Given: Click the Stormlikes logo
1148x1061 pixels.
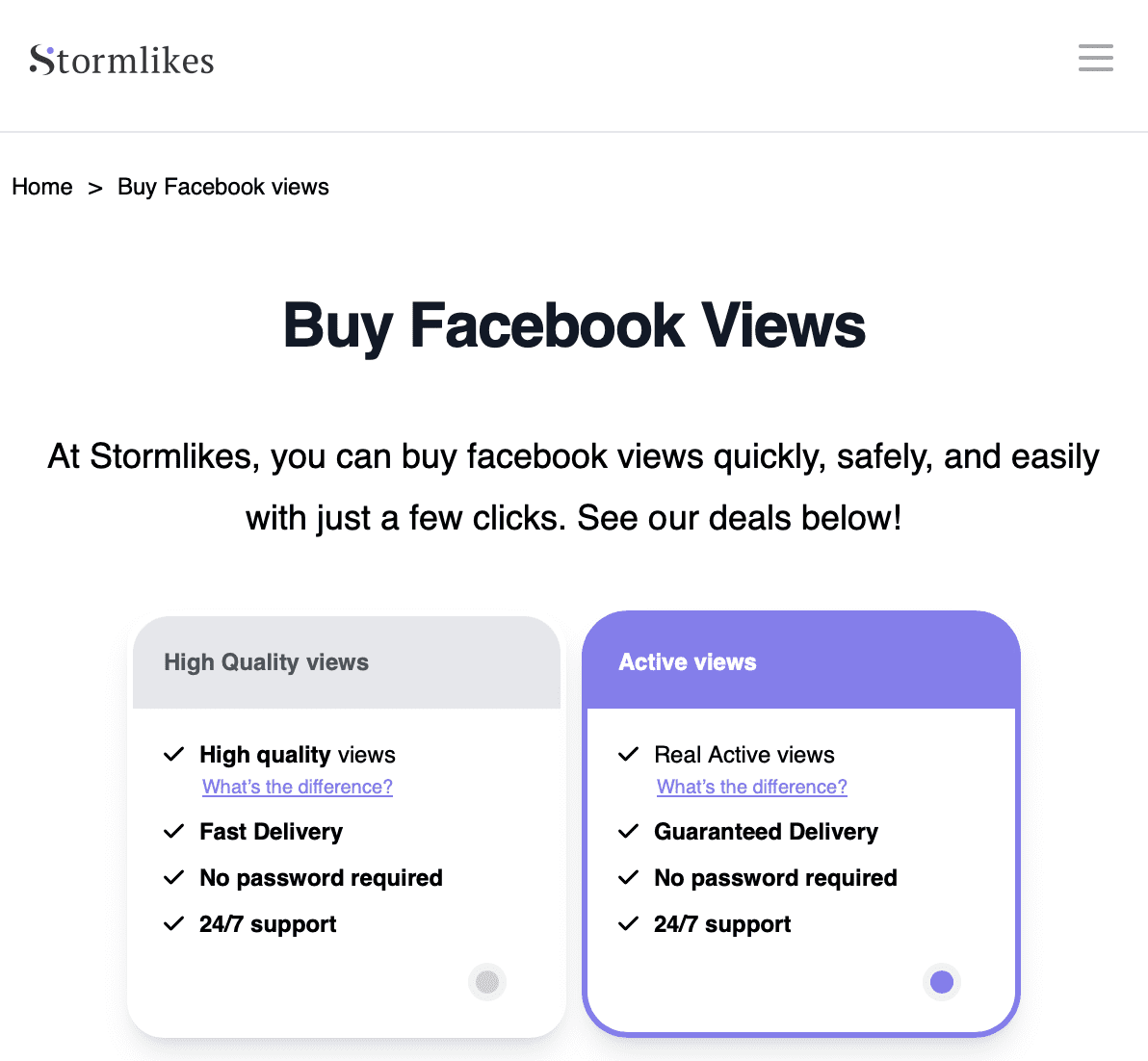Looking at the screenshot, I should coord(122,60).
